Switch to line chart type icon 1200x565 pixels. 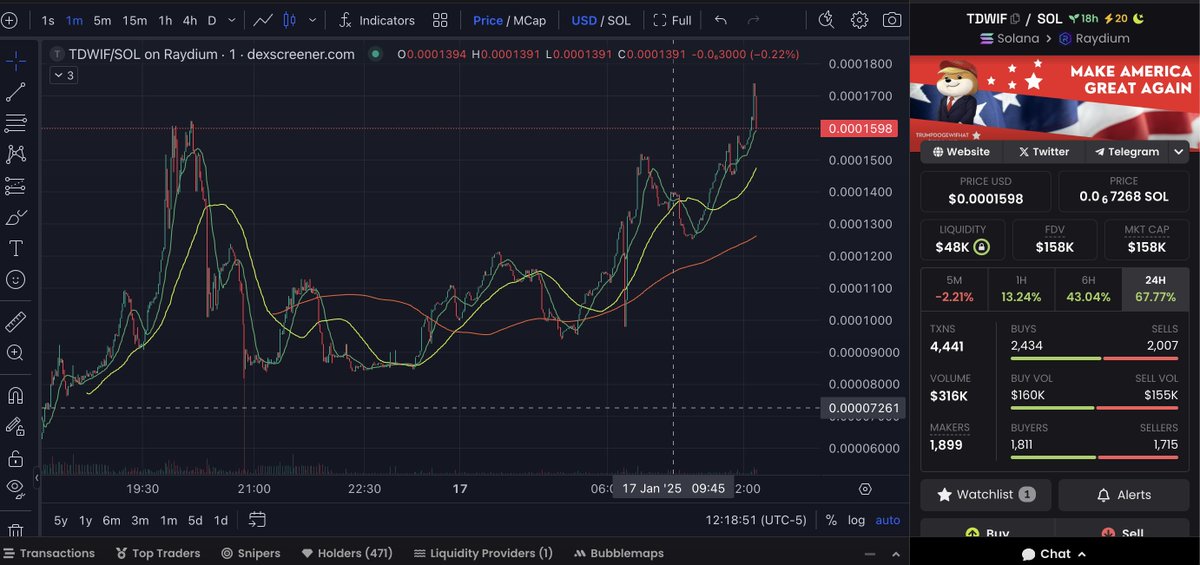coord(264,20)
